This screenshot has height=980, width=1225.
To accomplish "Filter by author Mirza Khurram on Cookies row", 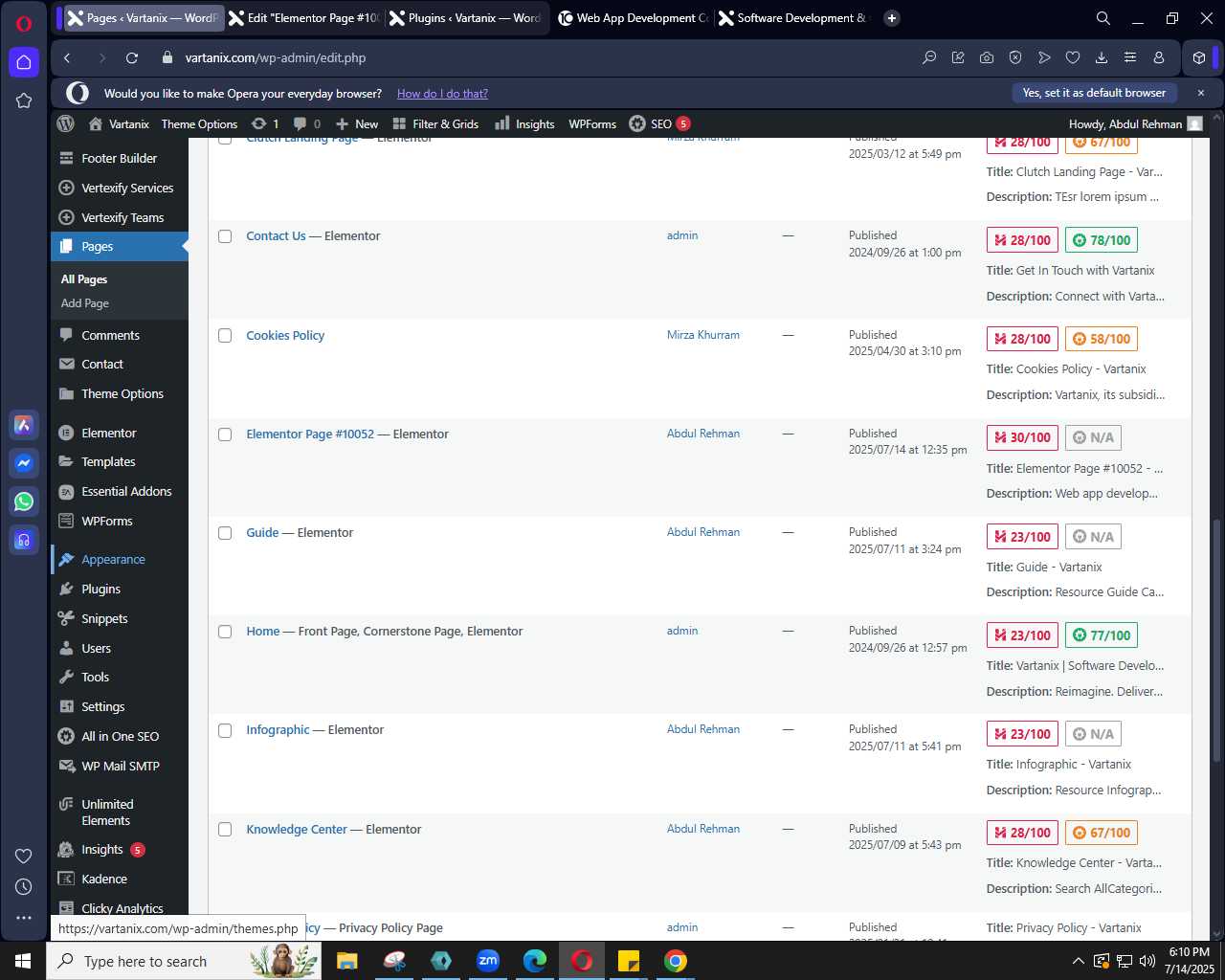I will tap(703, 335).
